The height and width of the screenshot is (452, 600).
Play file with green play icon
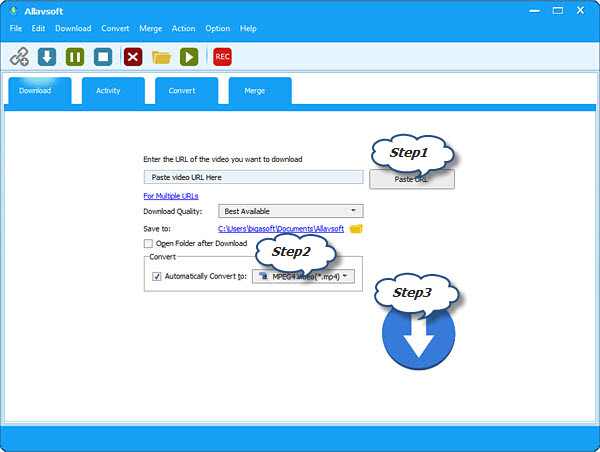coord(189,57)
